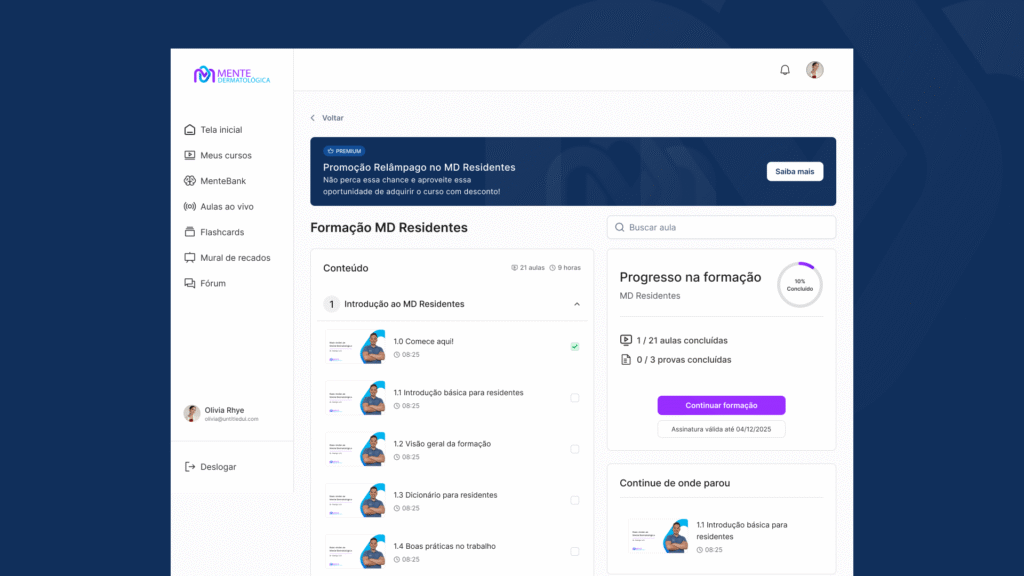Select the MenteBank brain icon
Image resolution: width=1024 pixels, height=576 pixels.
[x=190, y=181]
